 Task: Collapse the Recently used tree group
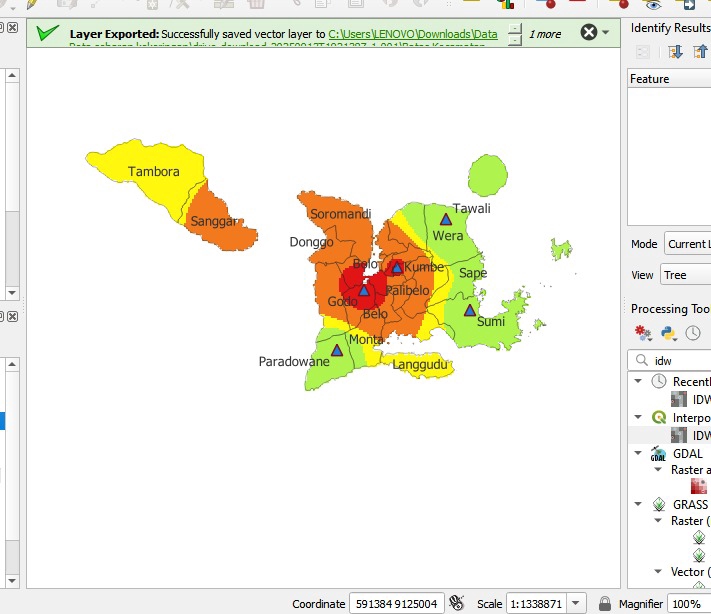[639, 381]
